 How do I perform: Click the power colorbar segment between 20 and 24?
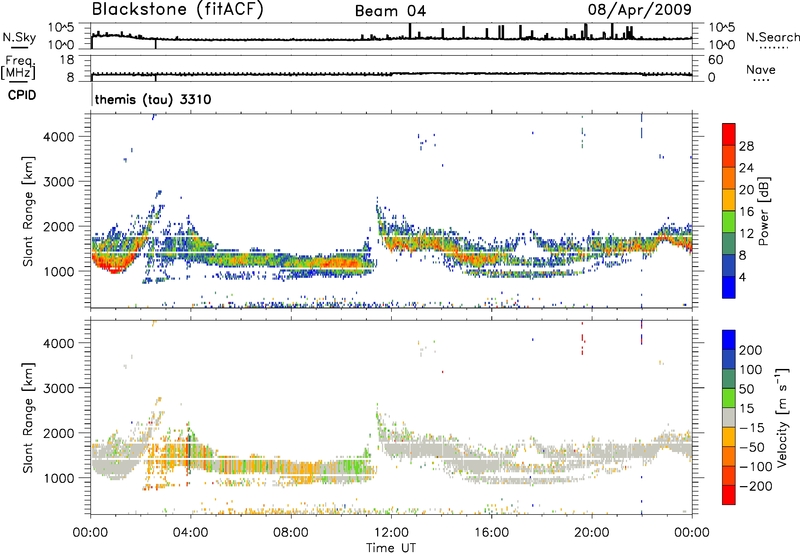coord(729,178)
